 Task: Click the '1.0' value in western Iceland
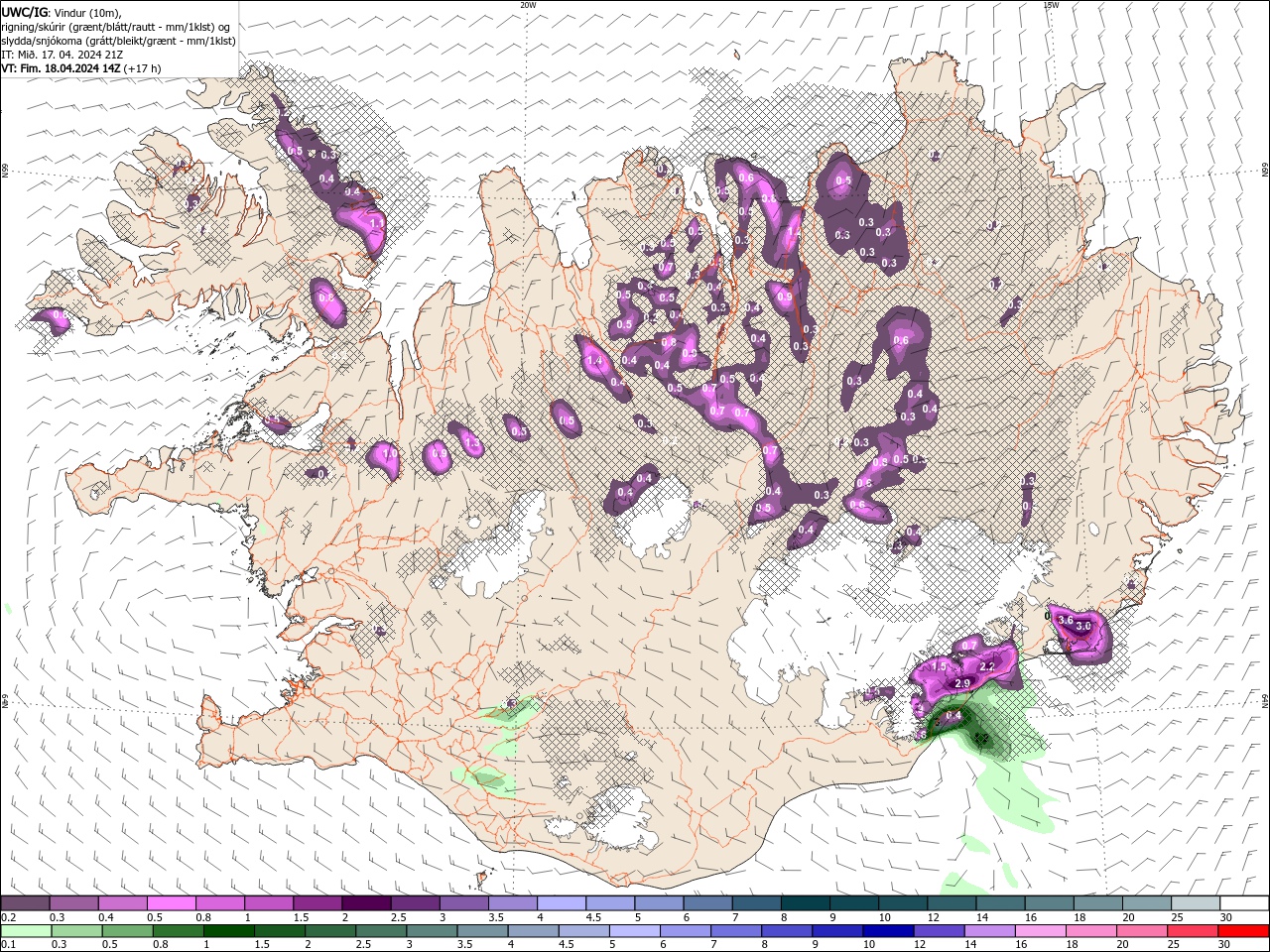point(389,453)
